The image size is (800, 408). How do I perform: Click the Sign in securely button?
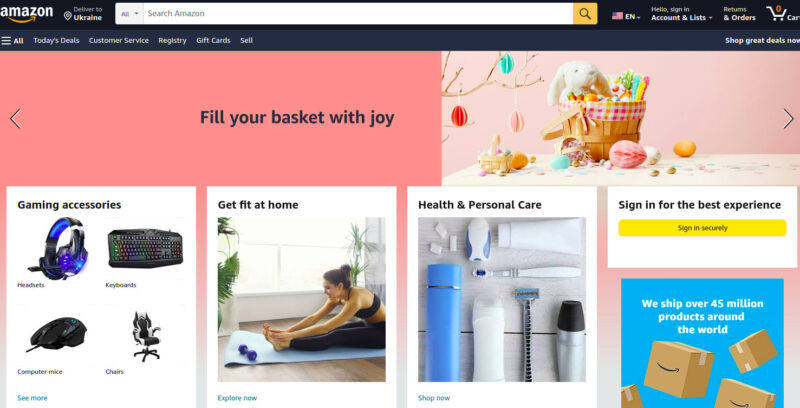pos(702,228)
